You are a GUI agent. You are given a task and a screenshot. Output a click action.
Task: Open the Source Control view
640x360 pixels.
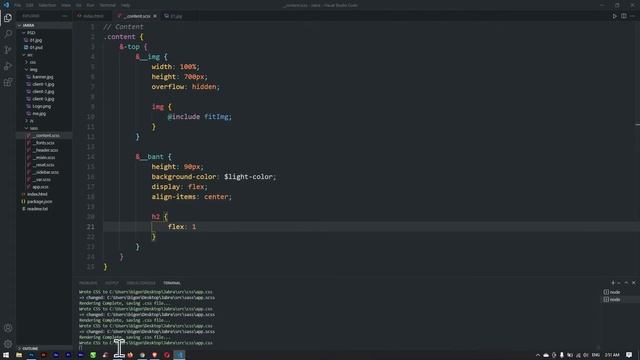[8, 50]
